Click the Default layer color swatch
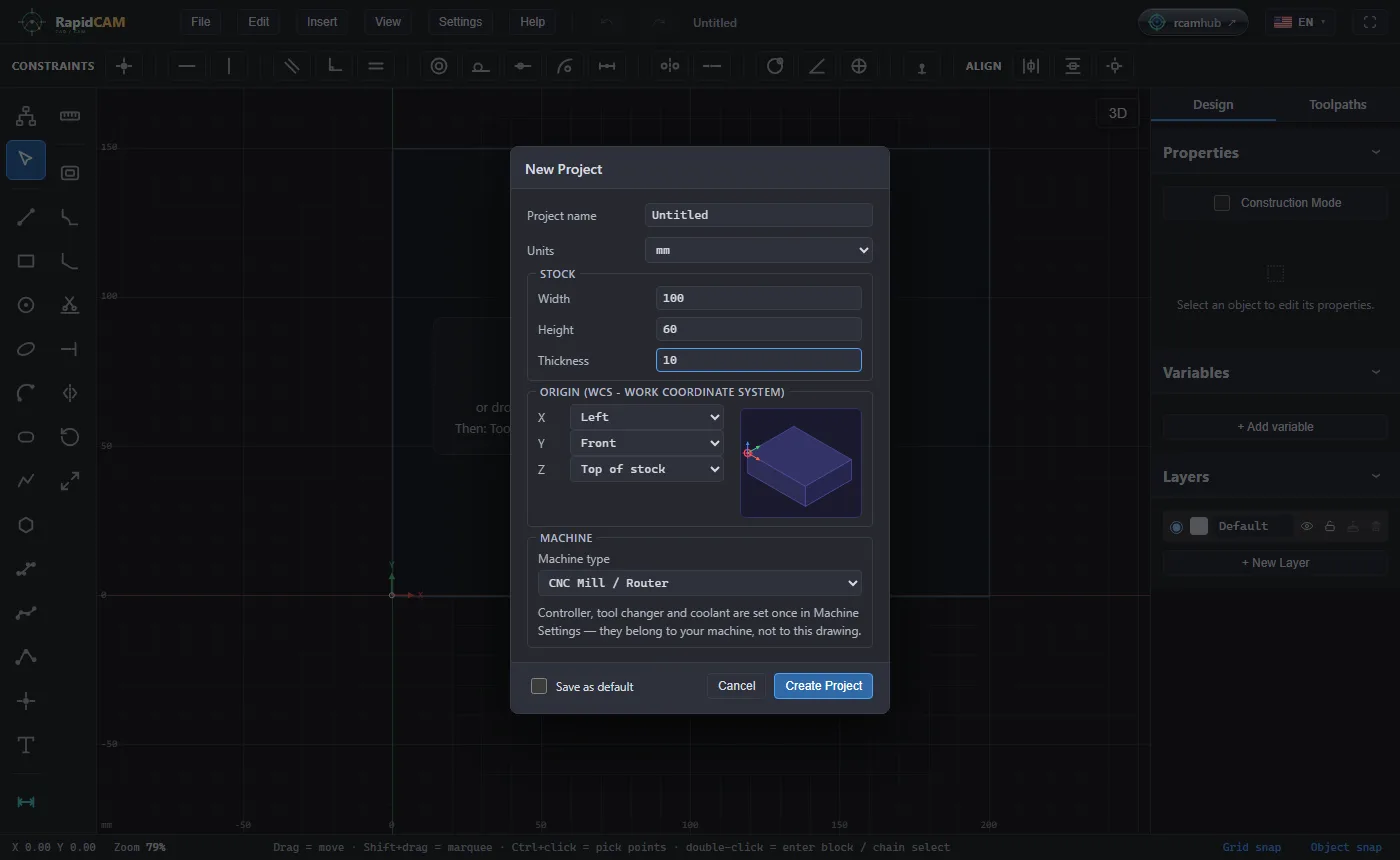The image size is (1400, 860). click(1199, 526)
